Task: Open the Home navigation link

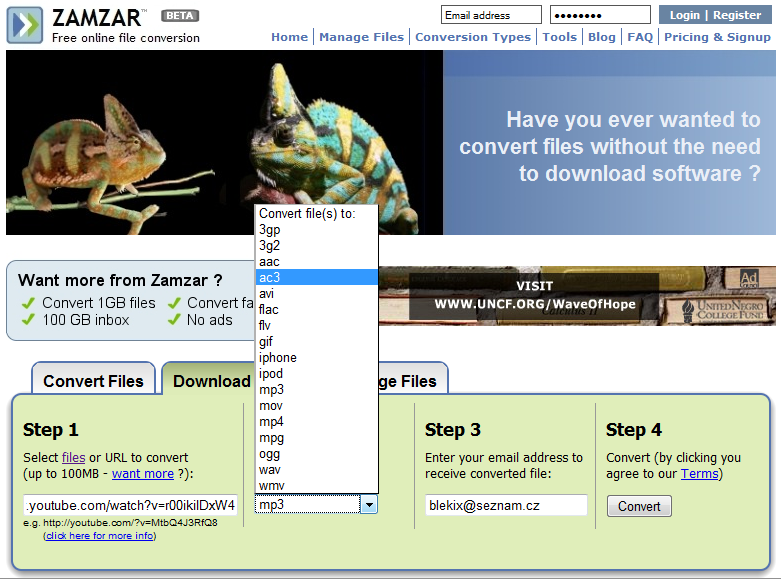Action: pyautogui.click(x=289, y=37)
